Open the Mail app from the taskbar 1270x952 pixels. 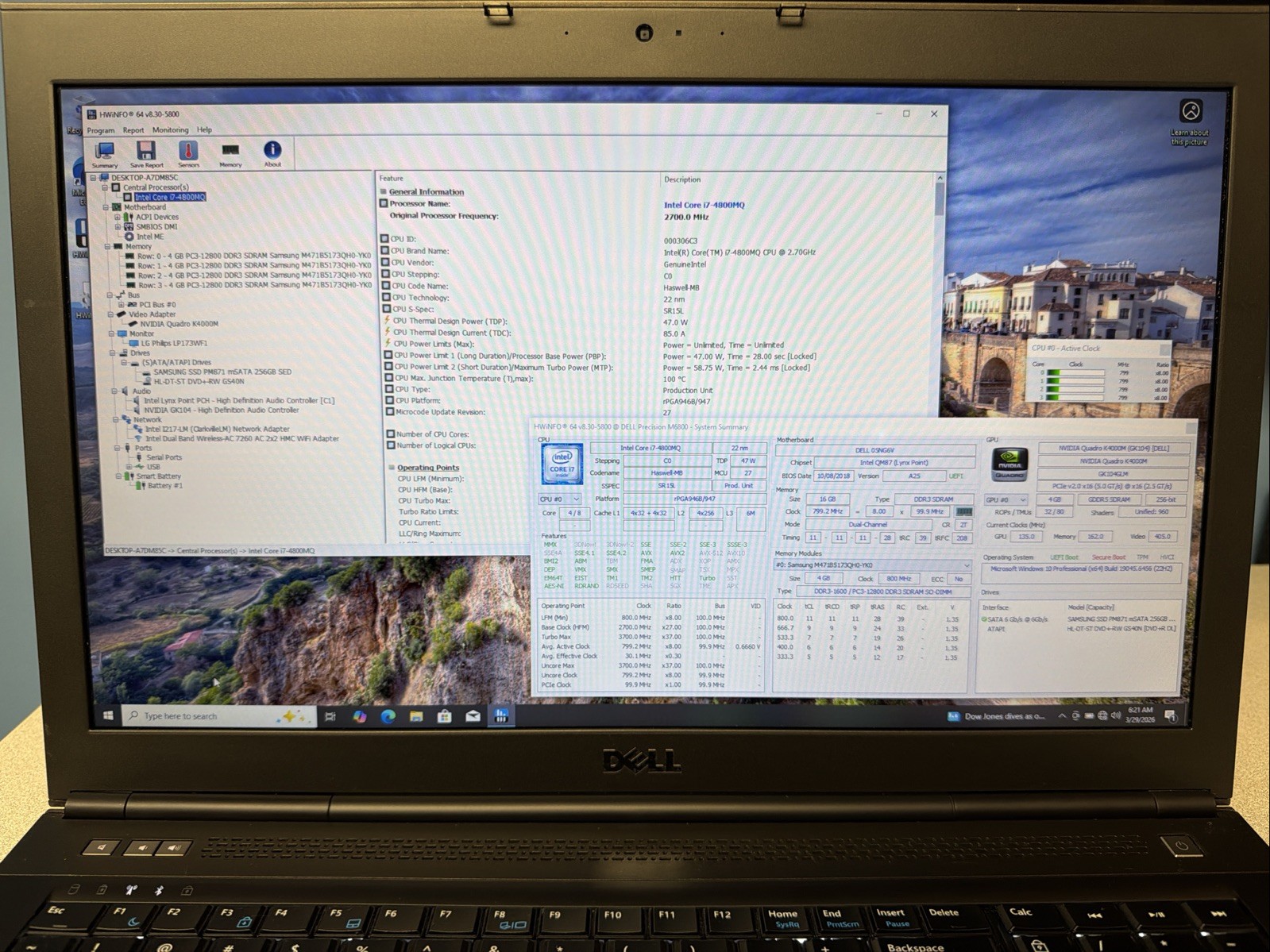click(473, 716)
